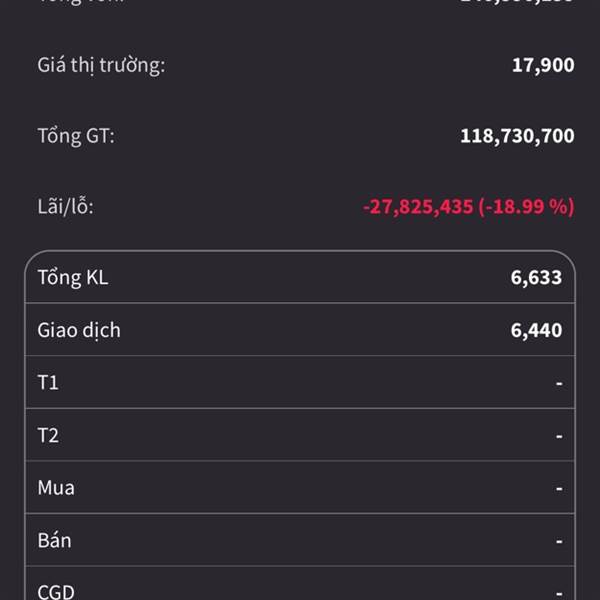Tap the Tổng KL row label
Screen dimensions: 600x600
coord(73,277)
